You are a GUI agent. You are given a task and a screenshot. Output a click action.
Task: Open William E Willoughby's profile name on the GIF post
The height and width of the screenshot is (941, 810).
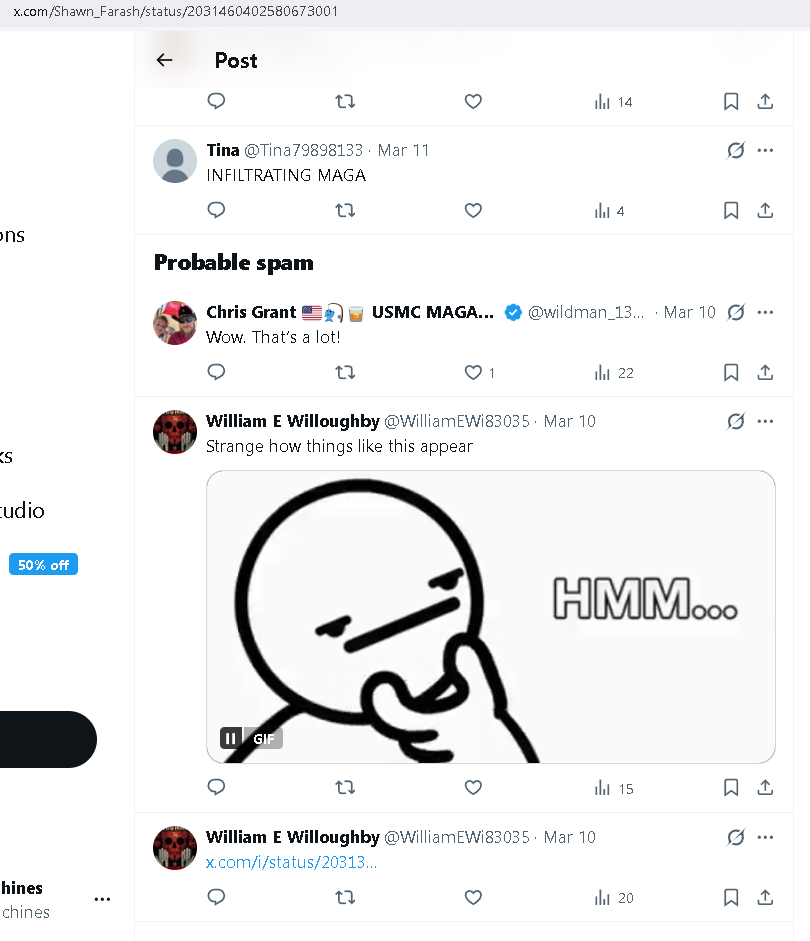pyautogui.click(x=292, y=421)
